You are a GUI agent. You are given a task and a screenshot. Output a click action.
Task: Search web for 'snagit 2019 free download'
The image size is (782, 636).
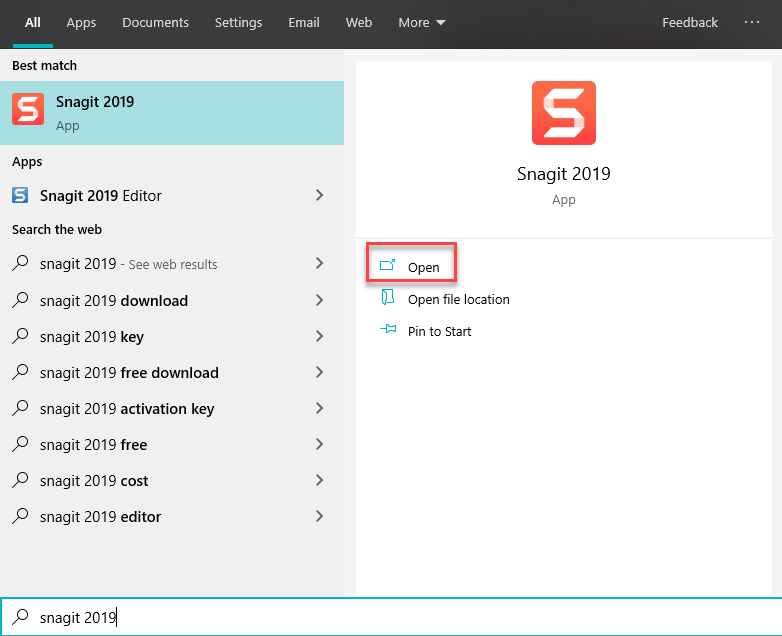click(129, 373)
